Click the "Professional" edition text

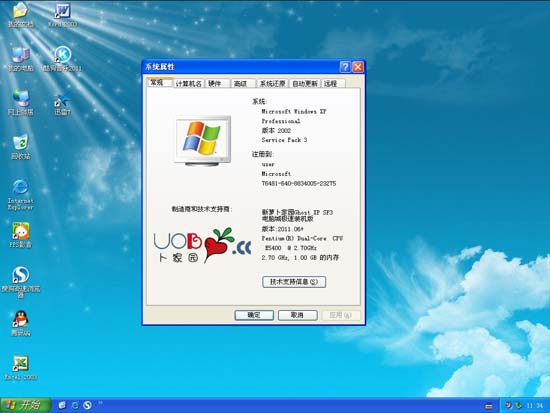pyautogui.click(x=281, y=121)
